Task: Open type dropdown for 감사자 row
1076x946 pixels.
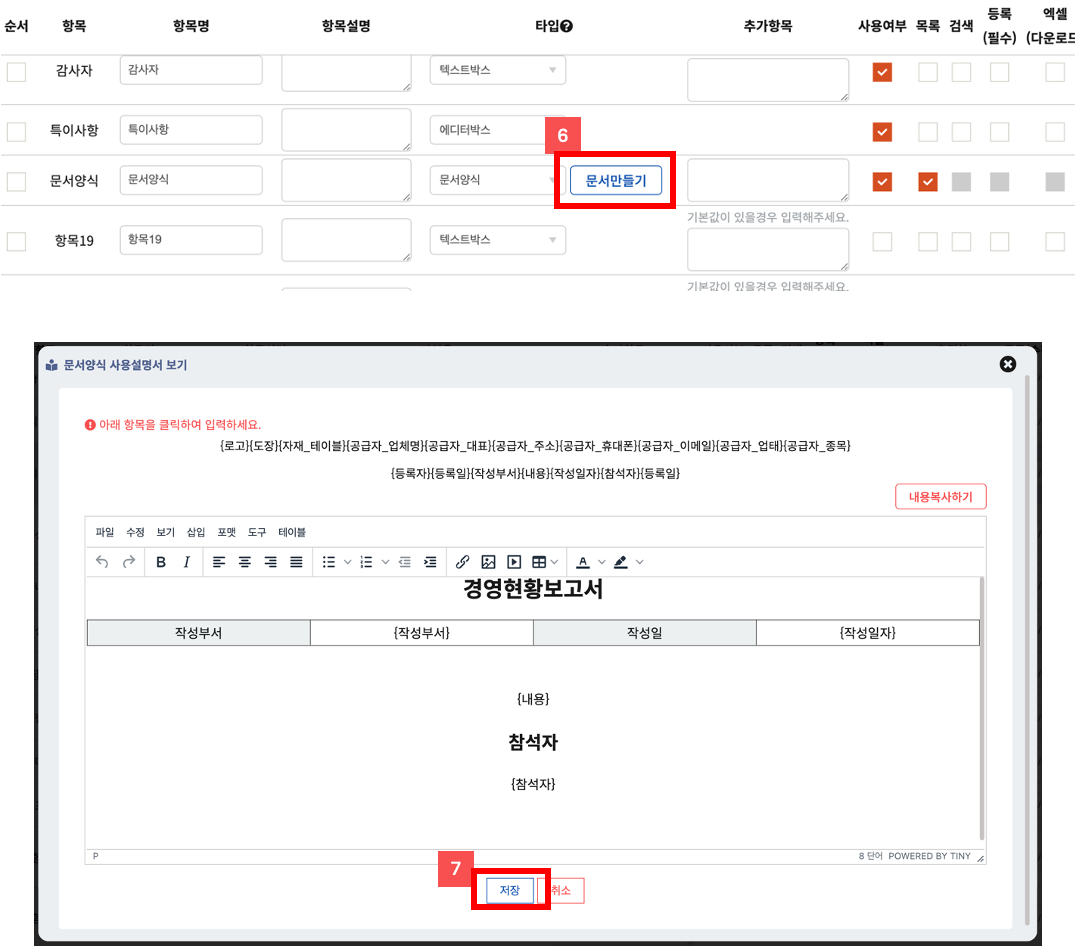Action: click(x=497, y=70)
